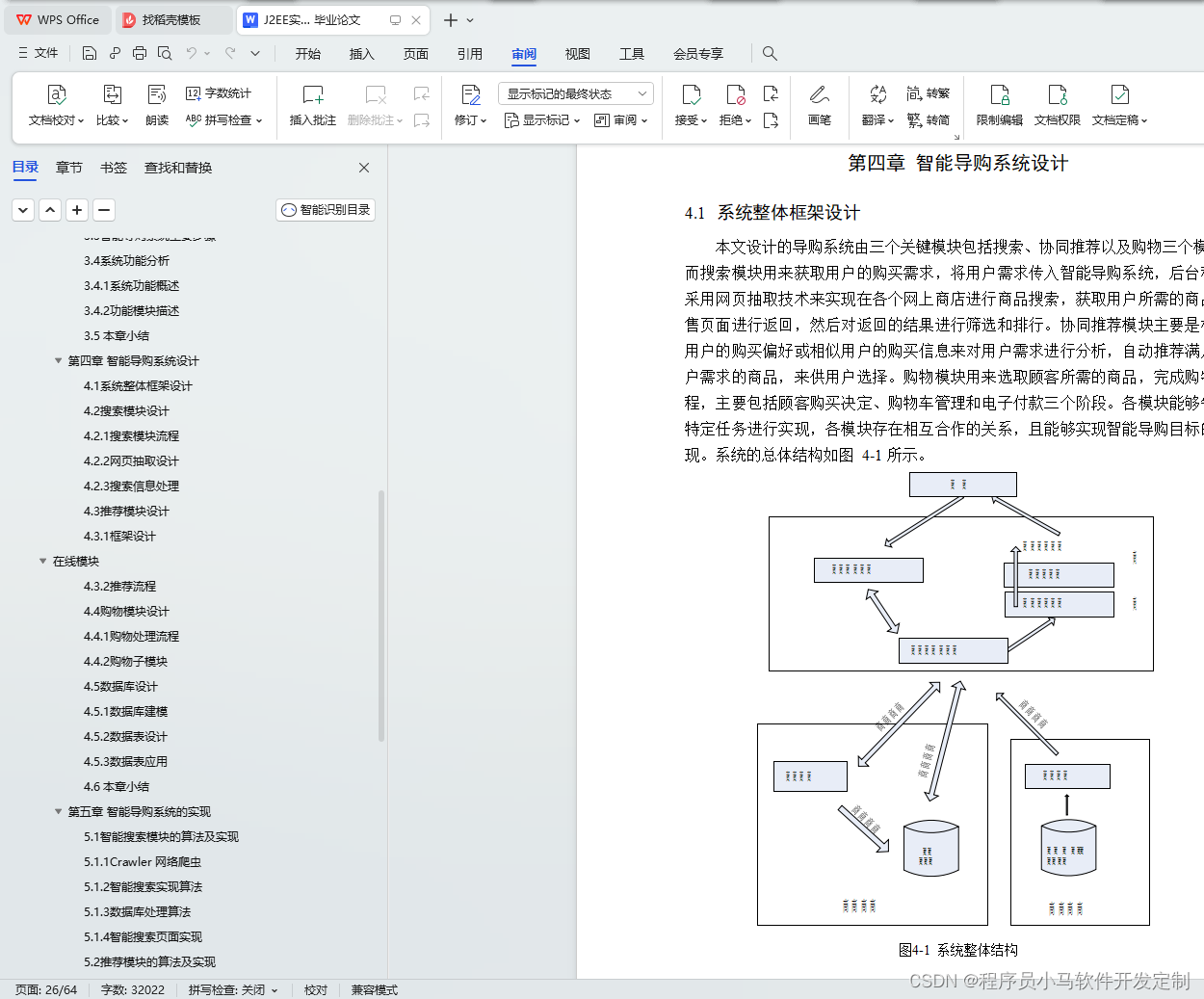Click the WPS Office home tab

click(58, 19)
